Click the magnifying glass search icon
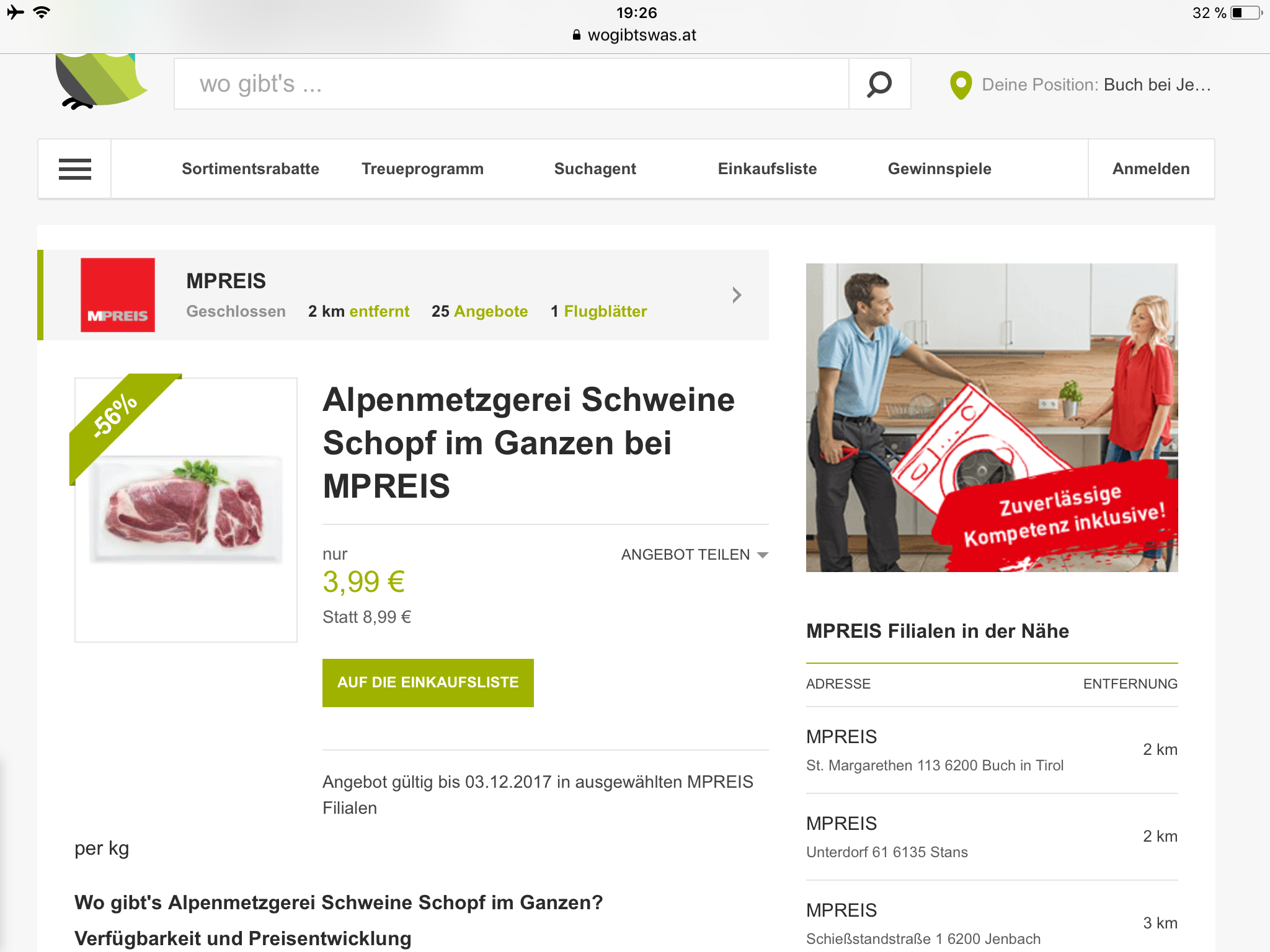This screenshot has height=952, width=1270. coord(879,84)
